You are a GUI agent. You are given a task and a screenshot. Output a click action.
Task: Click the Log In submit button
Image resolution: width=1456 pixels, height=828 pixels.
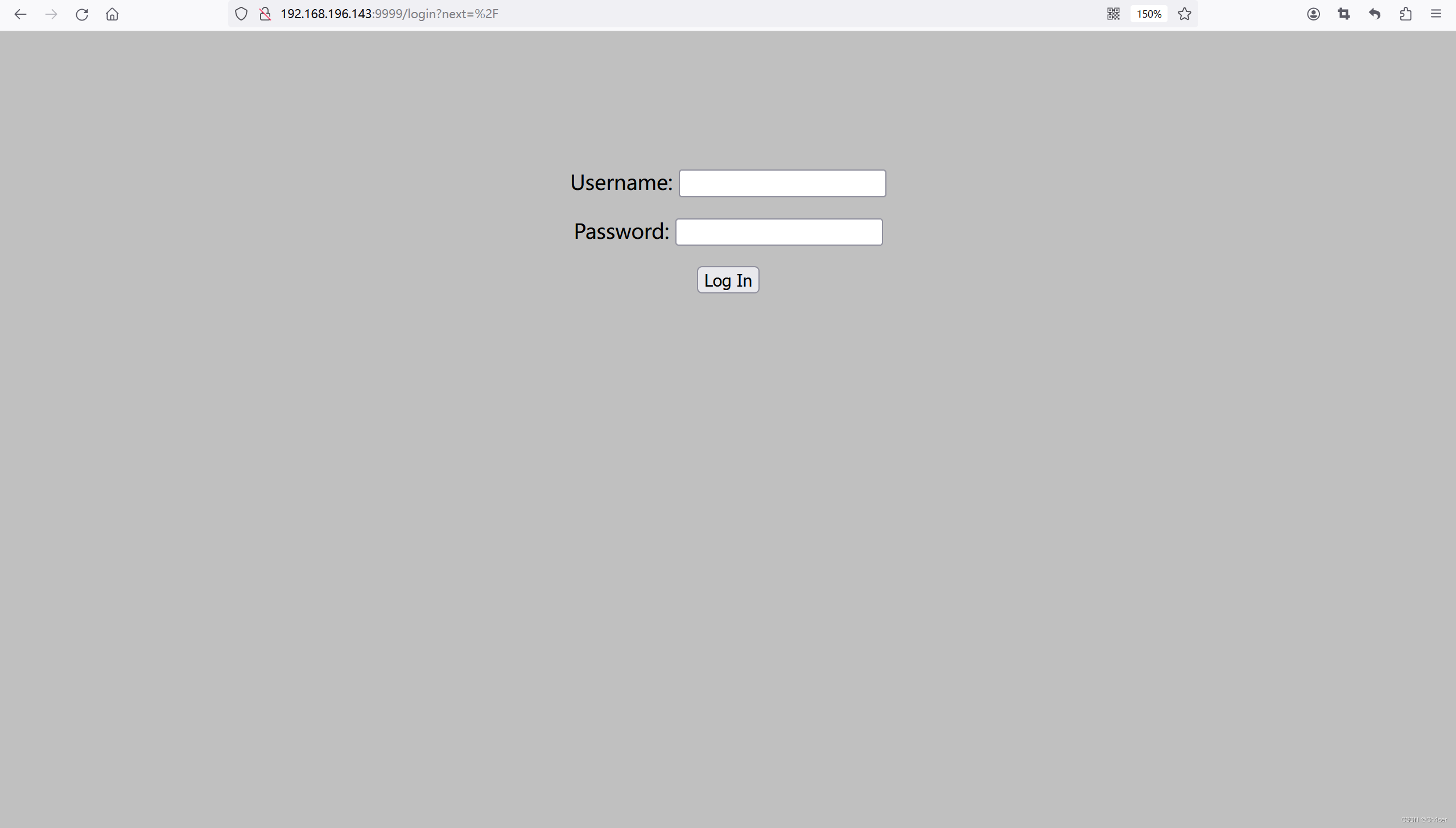(x=728, y=280)
